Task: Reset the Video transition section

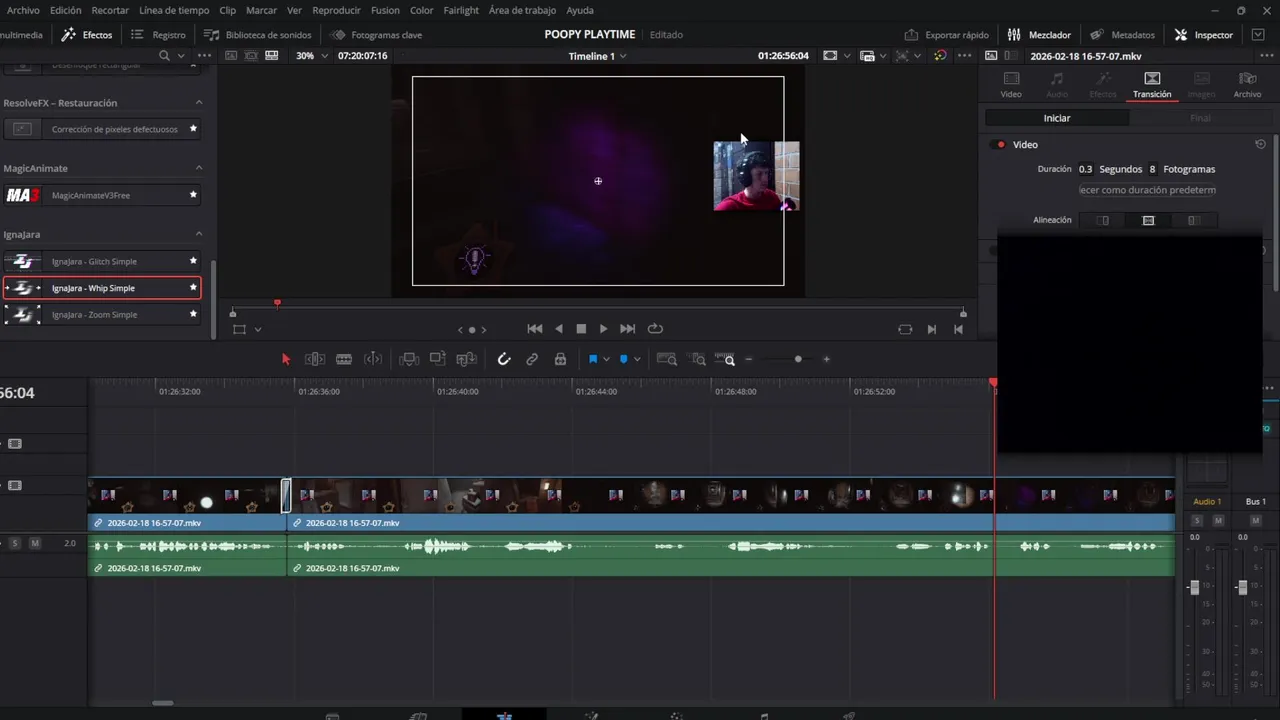Action: 1260,145
